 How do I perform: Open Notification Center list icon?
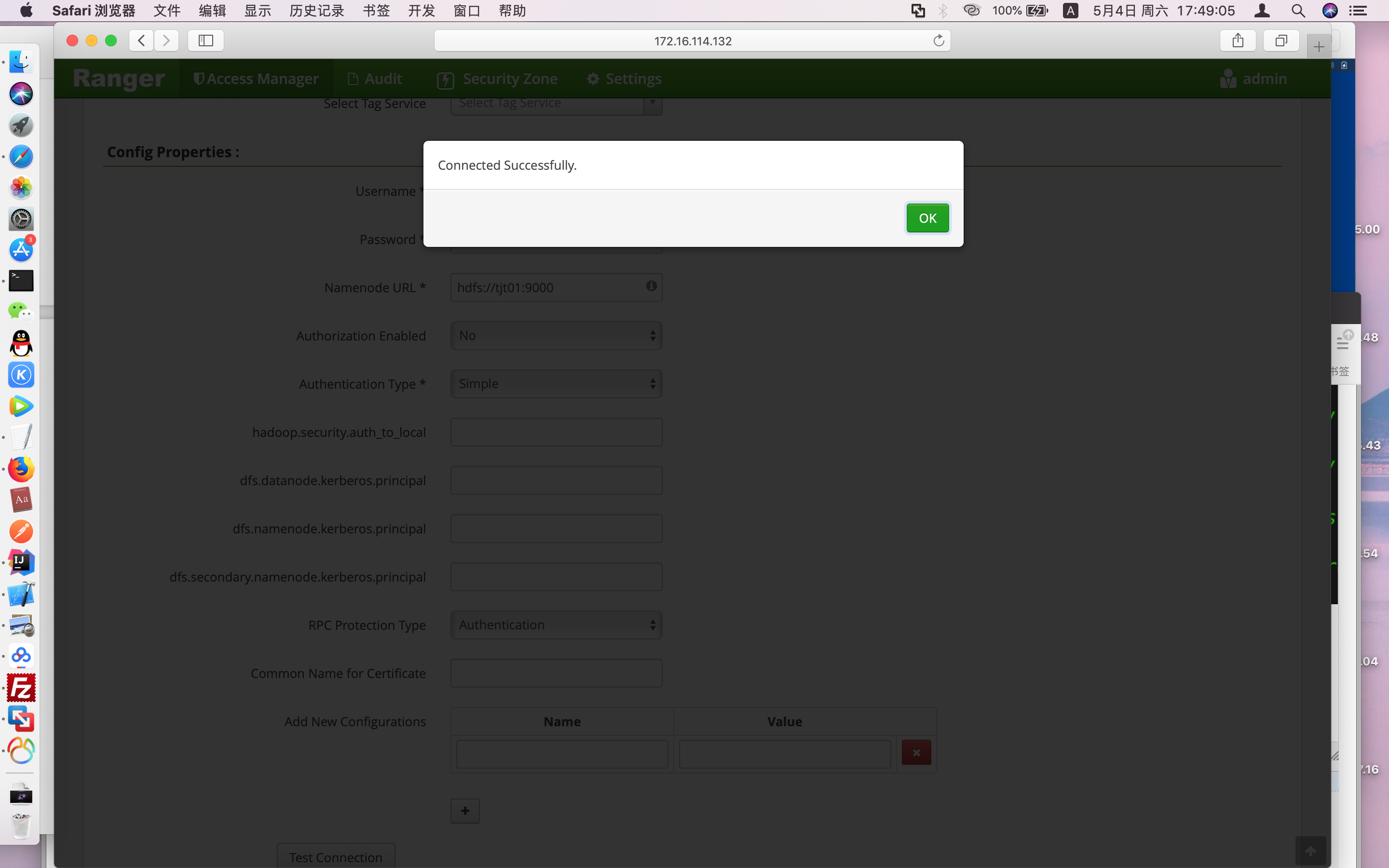1358,10
